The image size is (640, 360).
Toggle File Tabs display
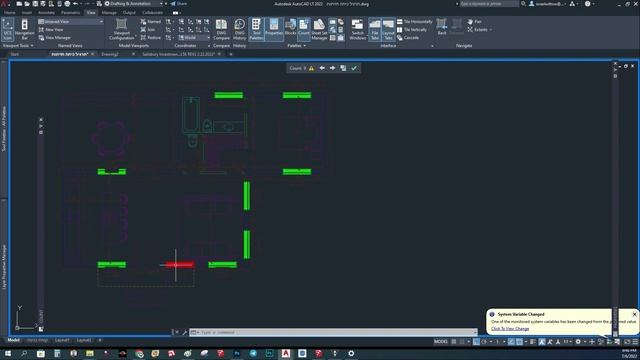(374, 29)
